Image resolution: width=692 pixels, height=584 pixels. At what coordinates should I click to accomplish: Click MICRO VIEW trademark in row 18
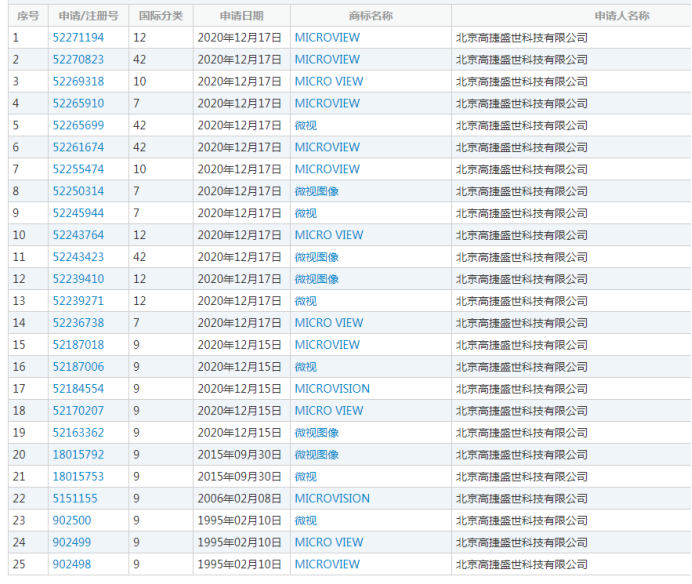coord(329,411)
